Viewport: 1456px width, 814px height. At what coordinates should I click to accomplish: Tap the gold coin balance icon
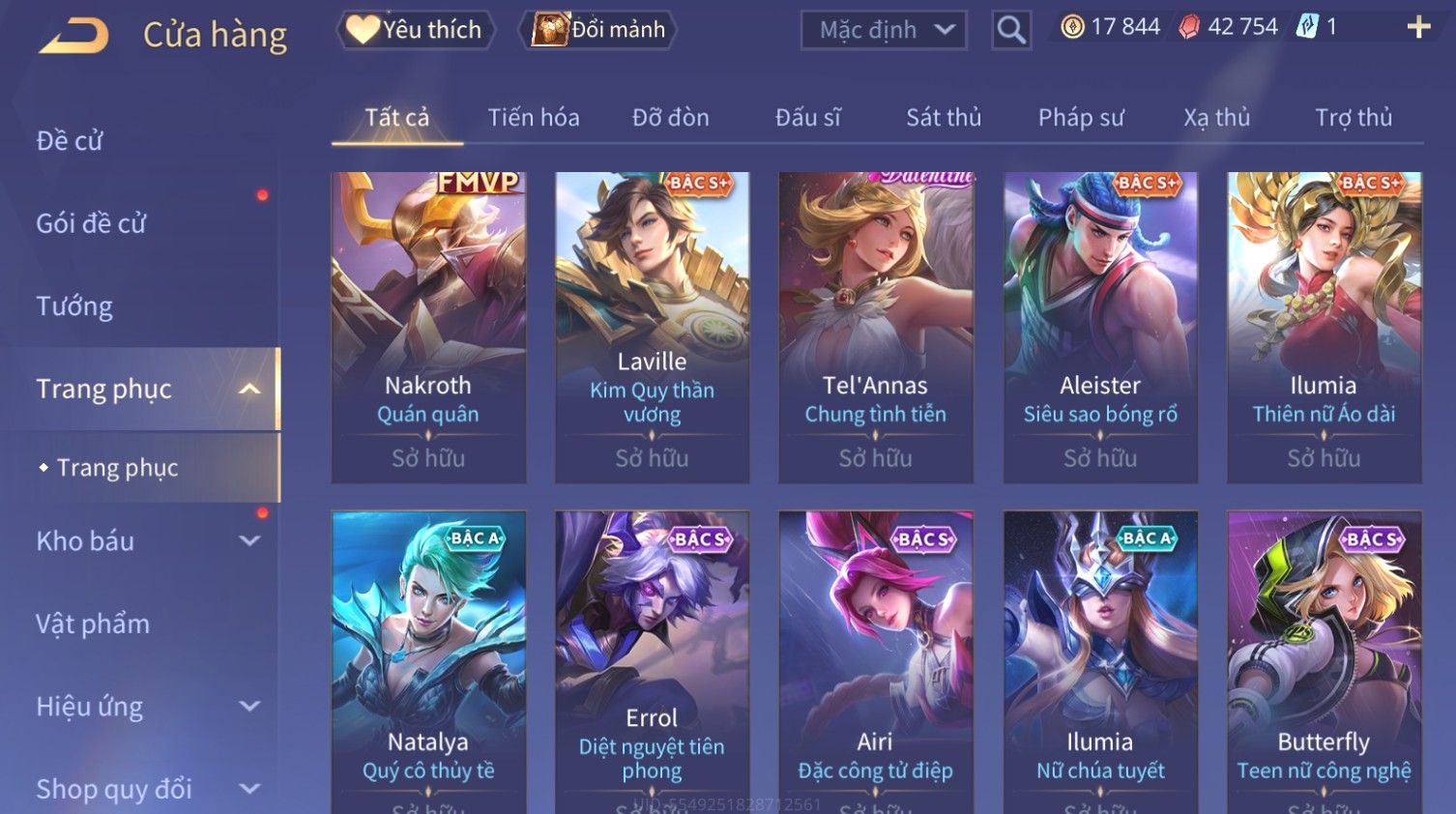point(1072,27)
